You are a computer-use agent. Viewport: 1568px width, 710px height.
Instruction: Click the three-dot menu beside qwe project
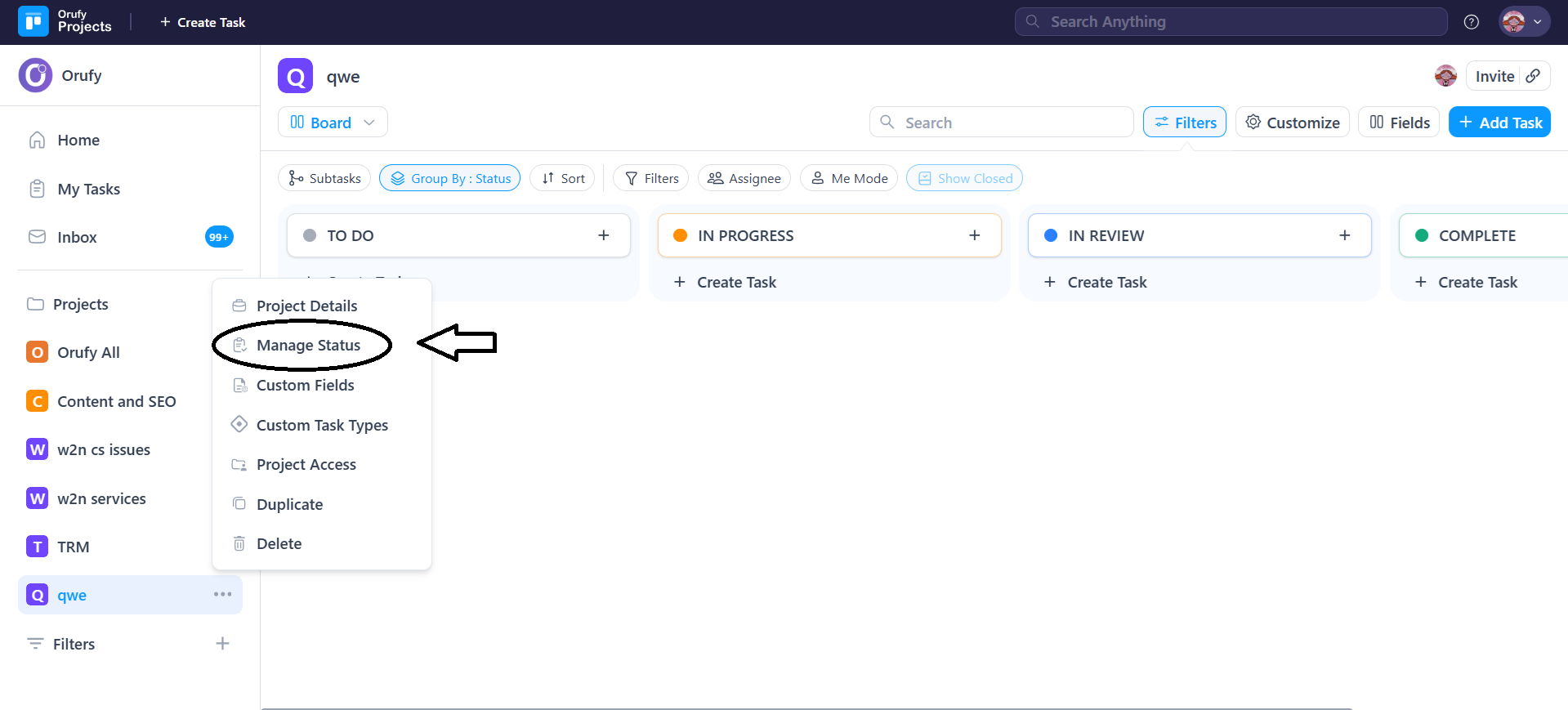pyautogui.click(x=222, y=594)
